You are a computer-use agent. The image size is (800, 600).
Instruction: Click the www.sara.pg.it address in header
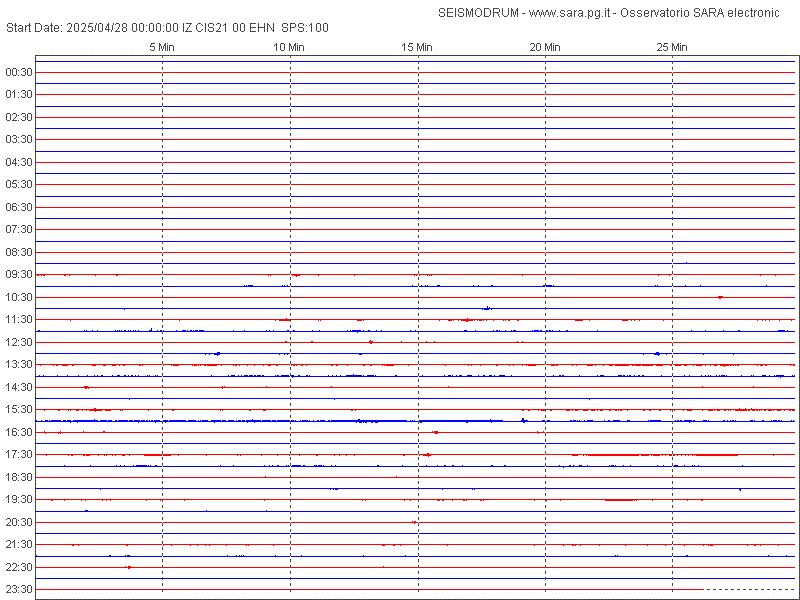pyautogui.click(x=569, y=13)
